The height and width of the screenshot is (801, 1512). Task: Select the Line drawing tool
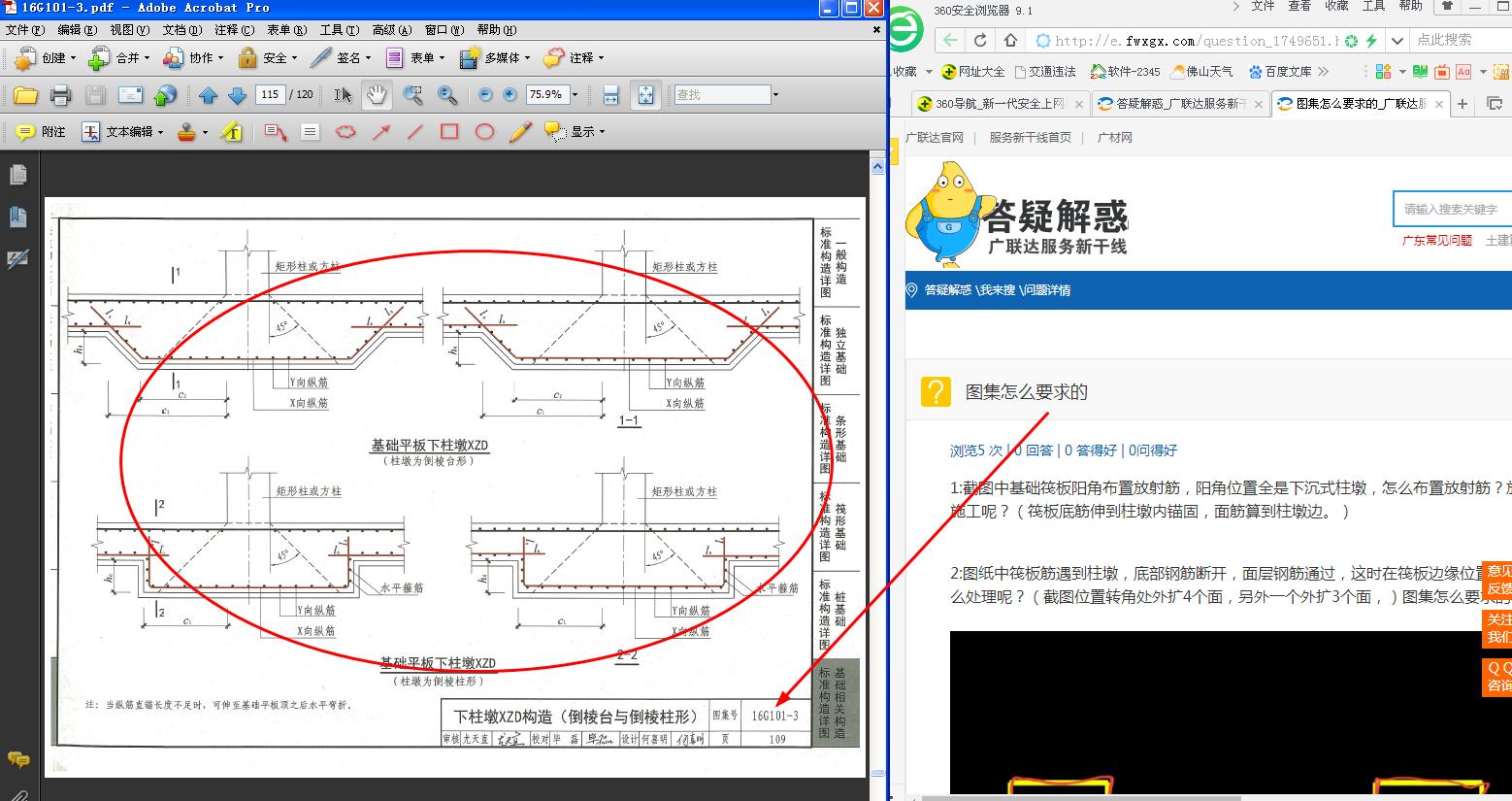point(415,132)
